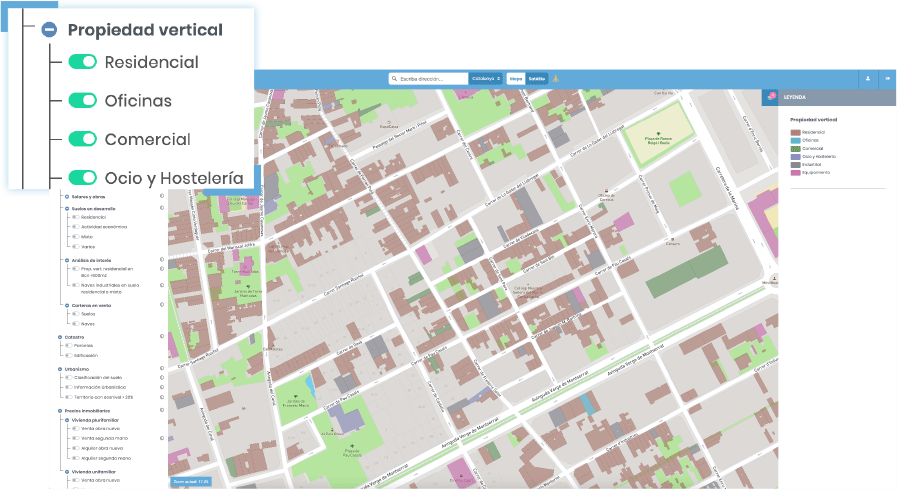Click info icon beside Solares y obras
This screenshot has height=489, width=897.
[x=162, y=196]
